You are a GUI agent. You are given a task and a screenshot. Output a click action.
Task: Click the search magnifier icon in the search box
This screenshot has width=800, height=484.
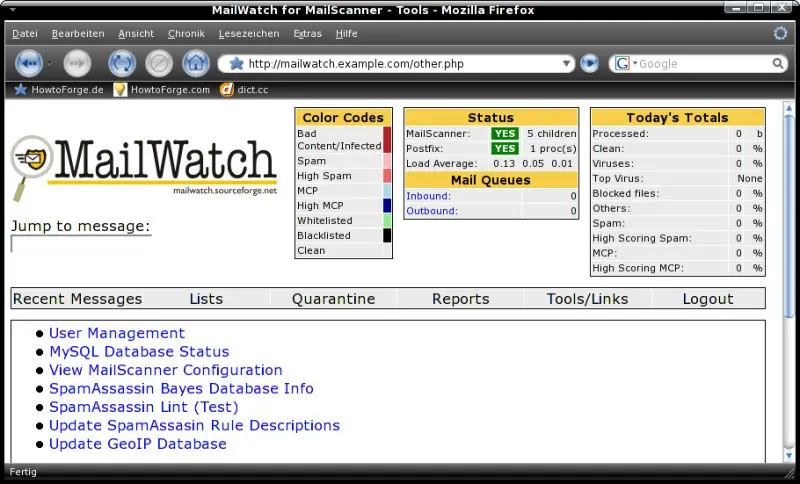pyautogui.click(x=778, y=64)
